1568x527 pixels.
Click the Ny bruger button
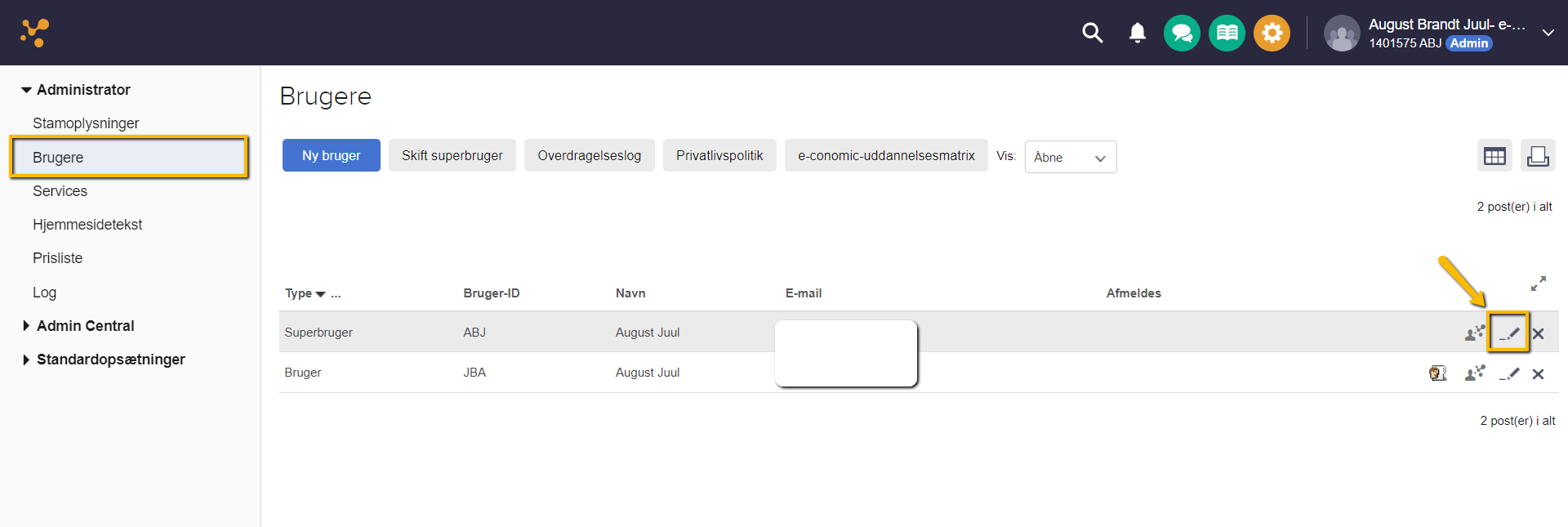(331, 155)
